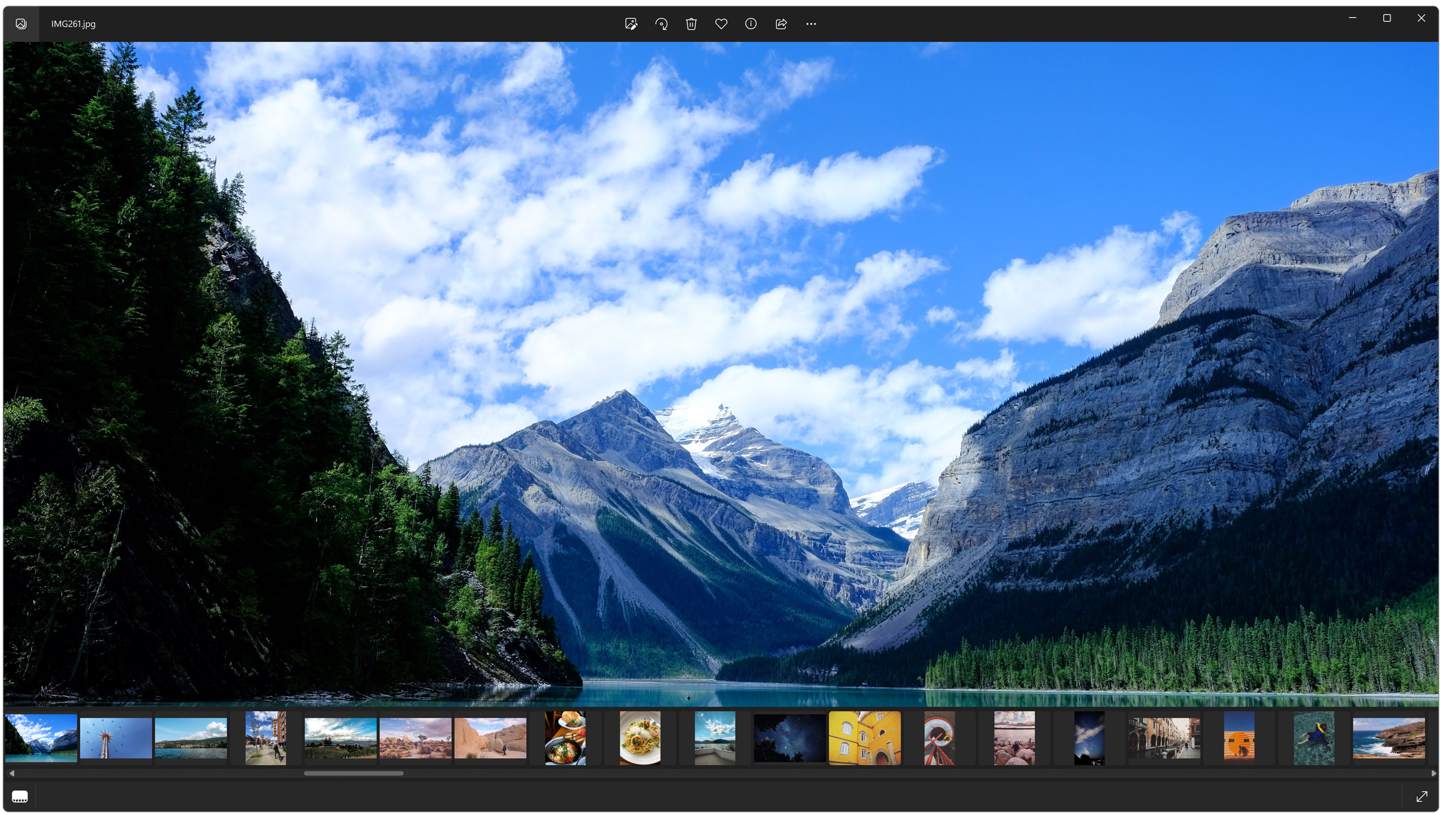
Task: Delete IMG261.jpg
Action: [691, 23]
